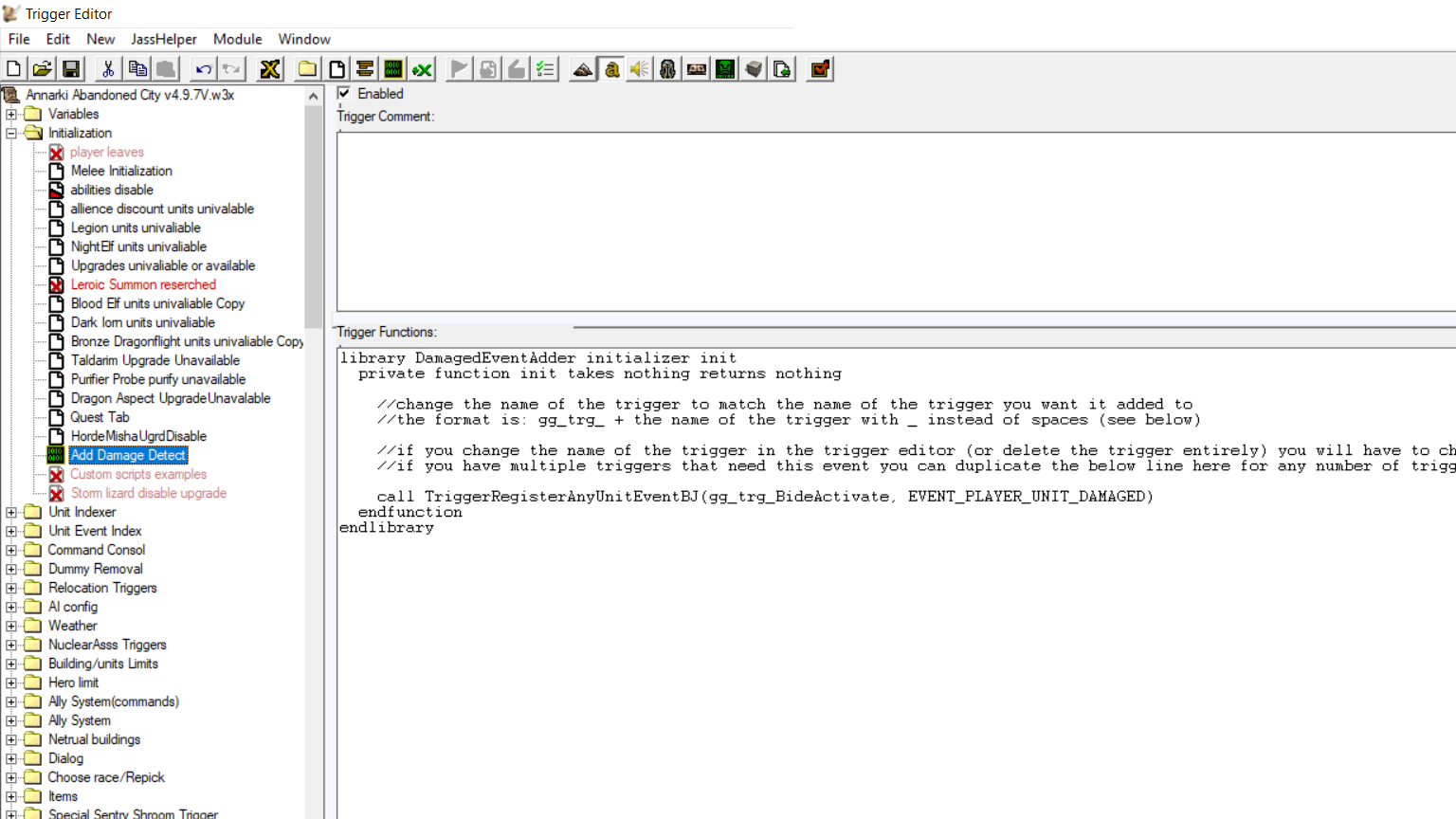Click inside the Trigger Comment text box
This screenshot has width=1456, height=819.
click(896, 221)
